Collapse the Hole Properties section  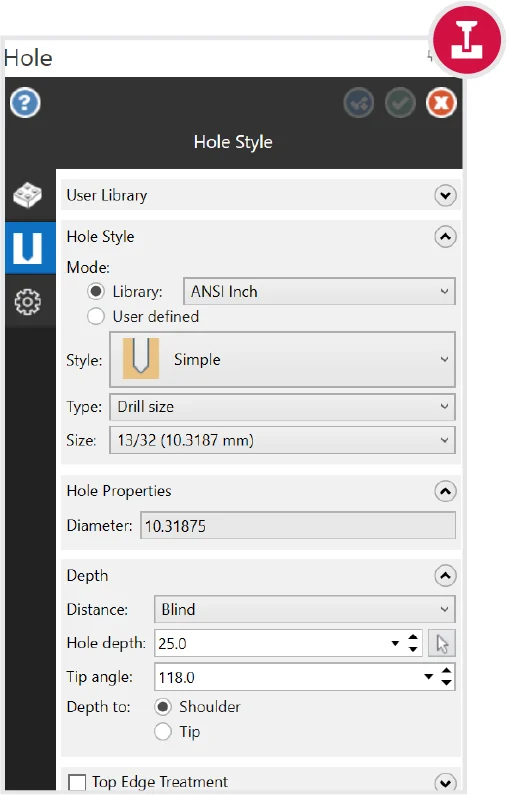pos(445,491)
